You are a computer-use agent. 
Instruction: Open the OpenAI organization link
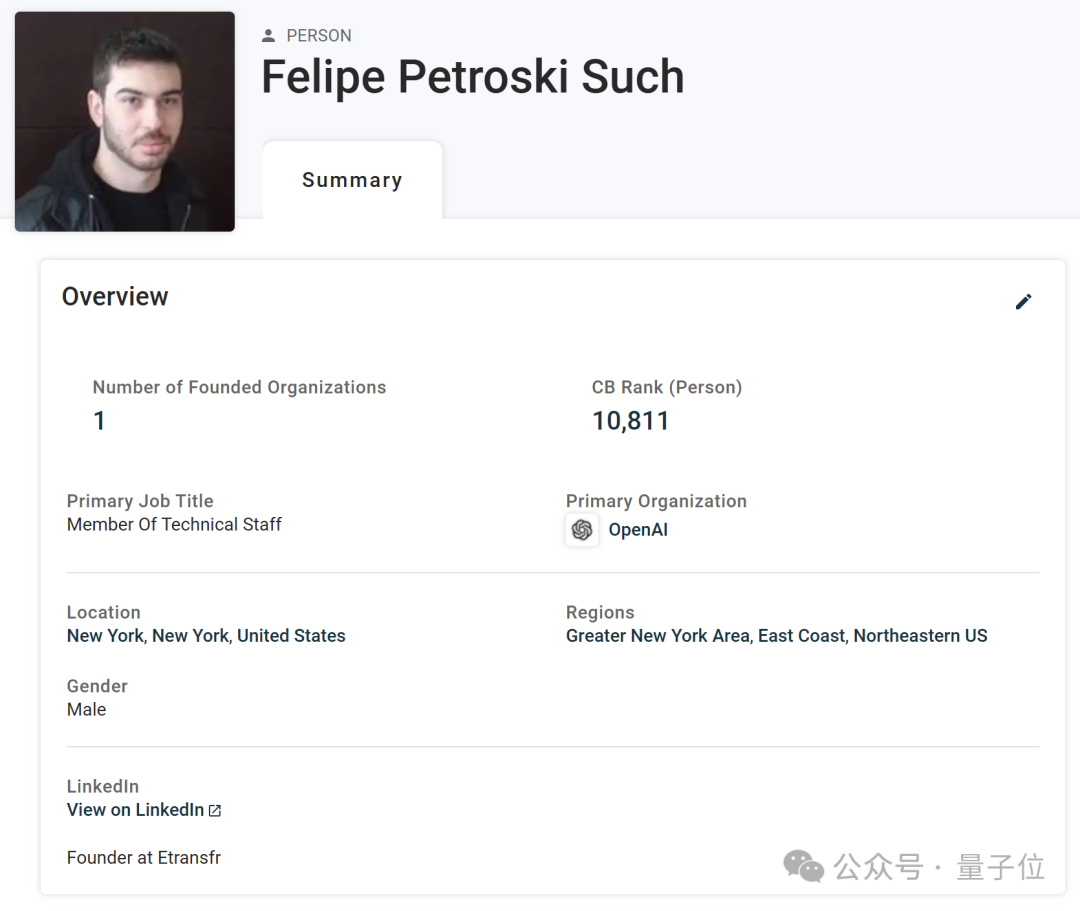638,530
